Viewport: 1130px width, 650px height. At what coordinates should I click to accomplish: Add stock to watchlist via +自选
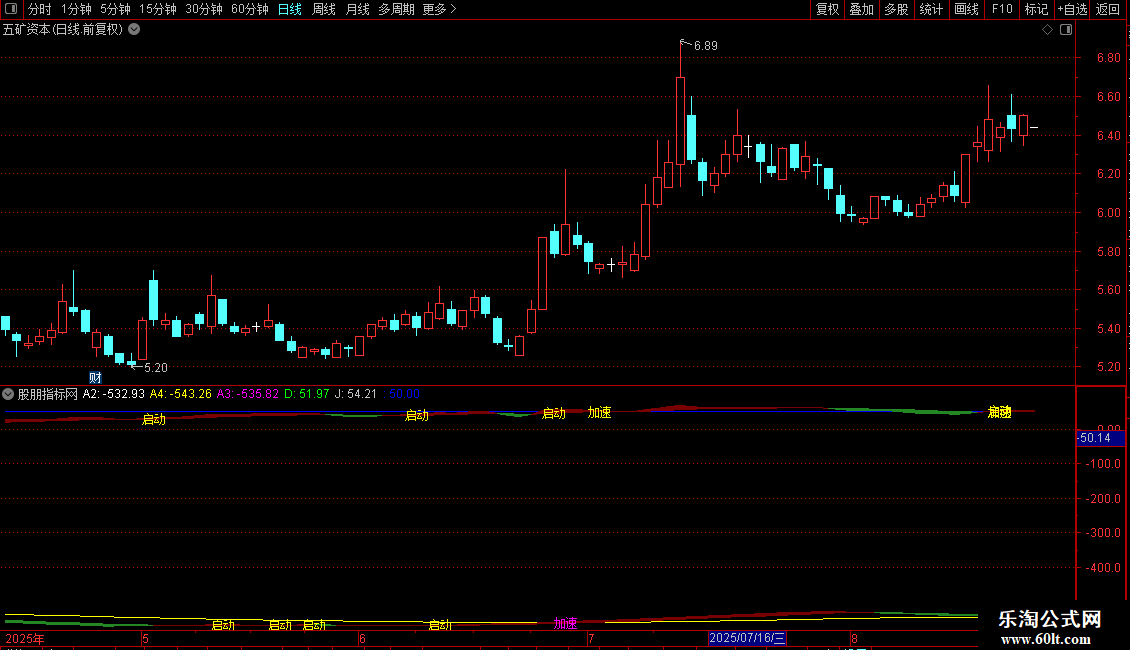1072,9
